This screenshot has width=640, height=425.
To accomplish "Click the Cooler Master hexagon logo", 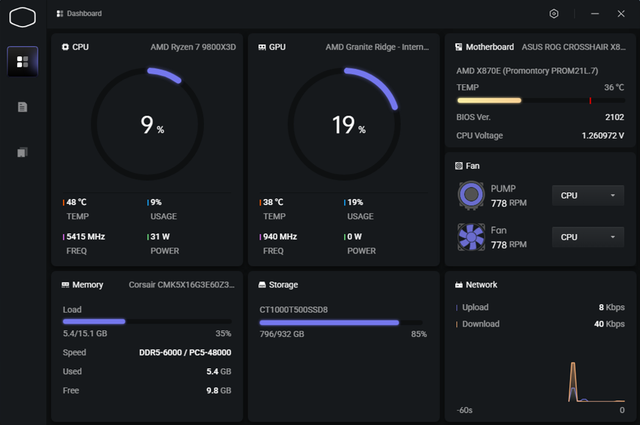I will click(22, 16).
